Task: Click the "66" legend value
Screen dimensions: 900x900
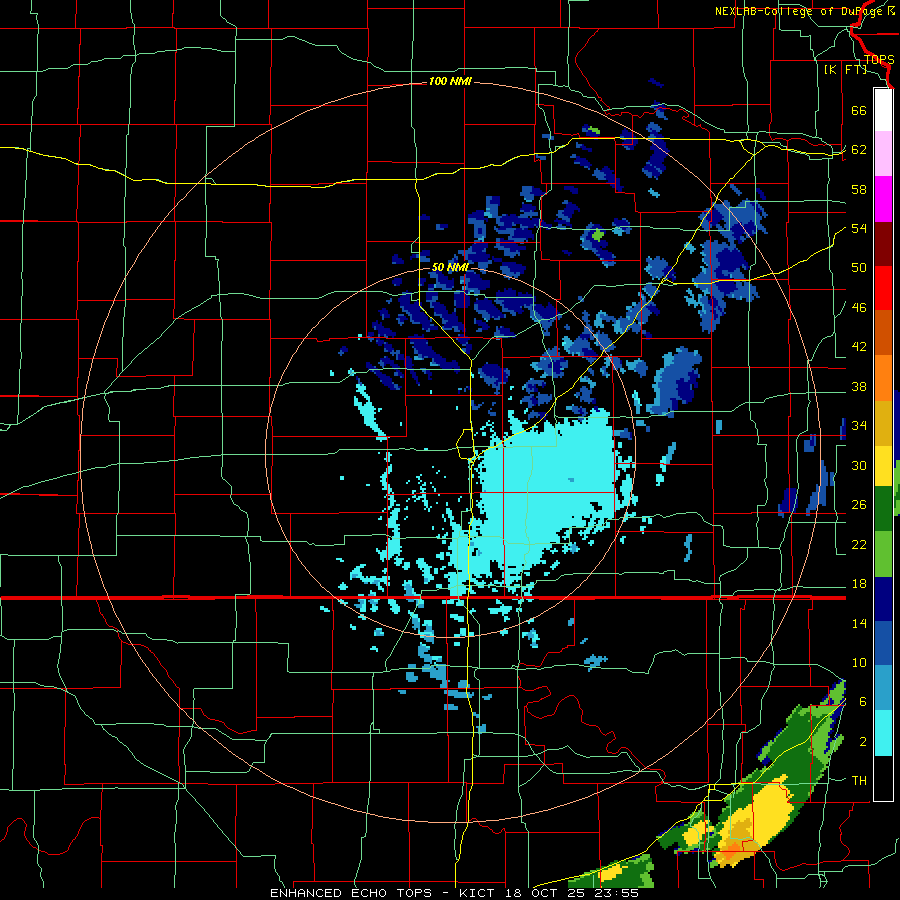Action: click(x=859, y=110)
